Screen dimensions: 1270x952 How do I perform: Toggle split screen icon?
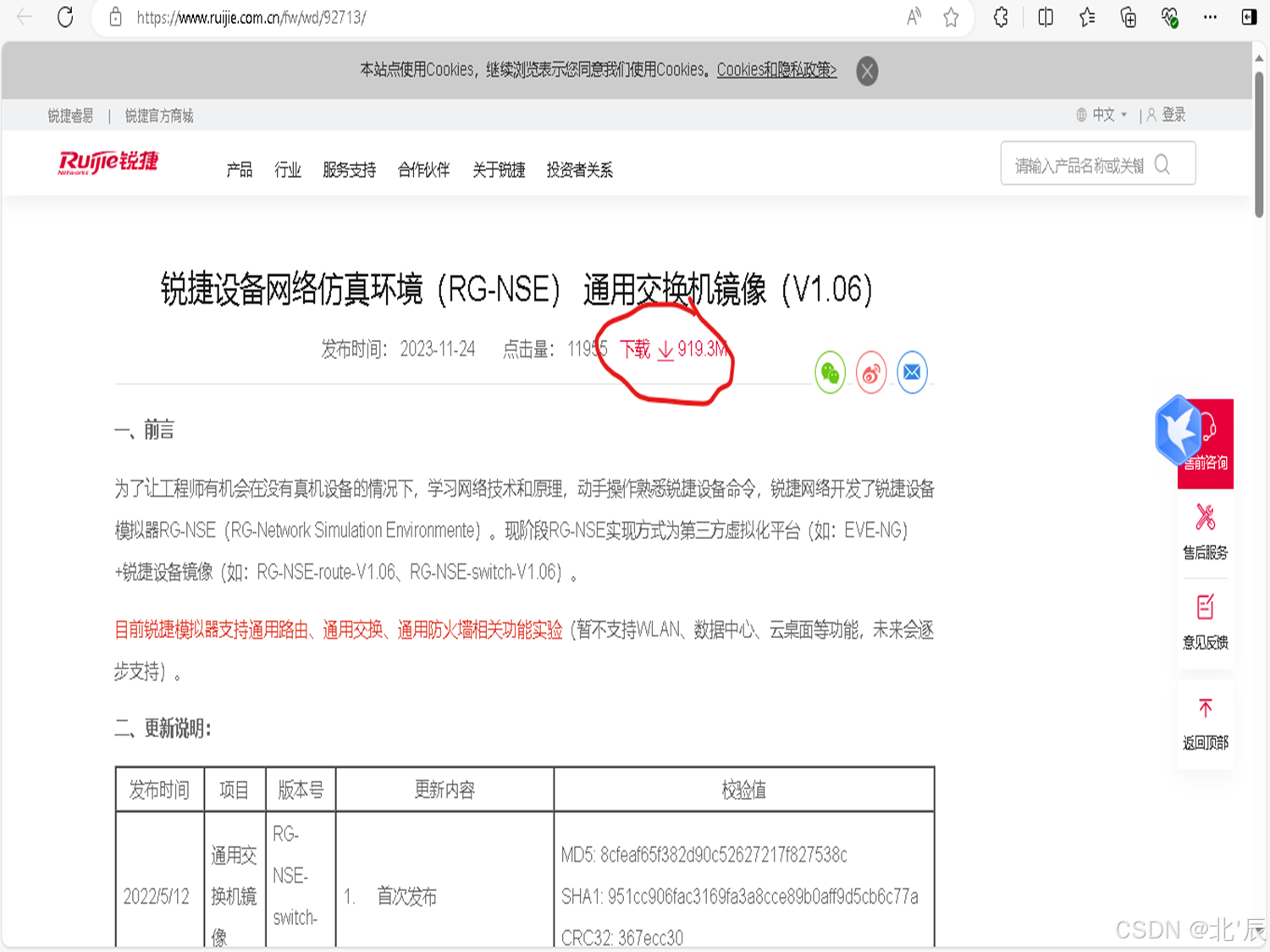click(x=1046, y=17)
